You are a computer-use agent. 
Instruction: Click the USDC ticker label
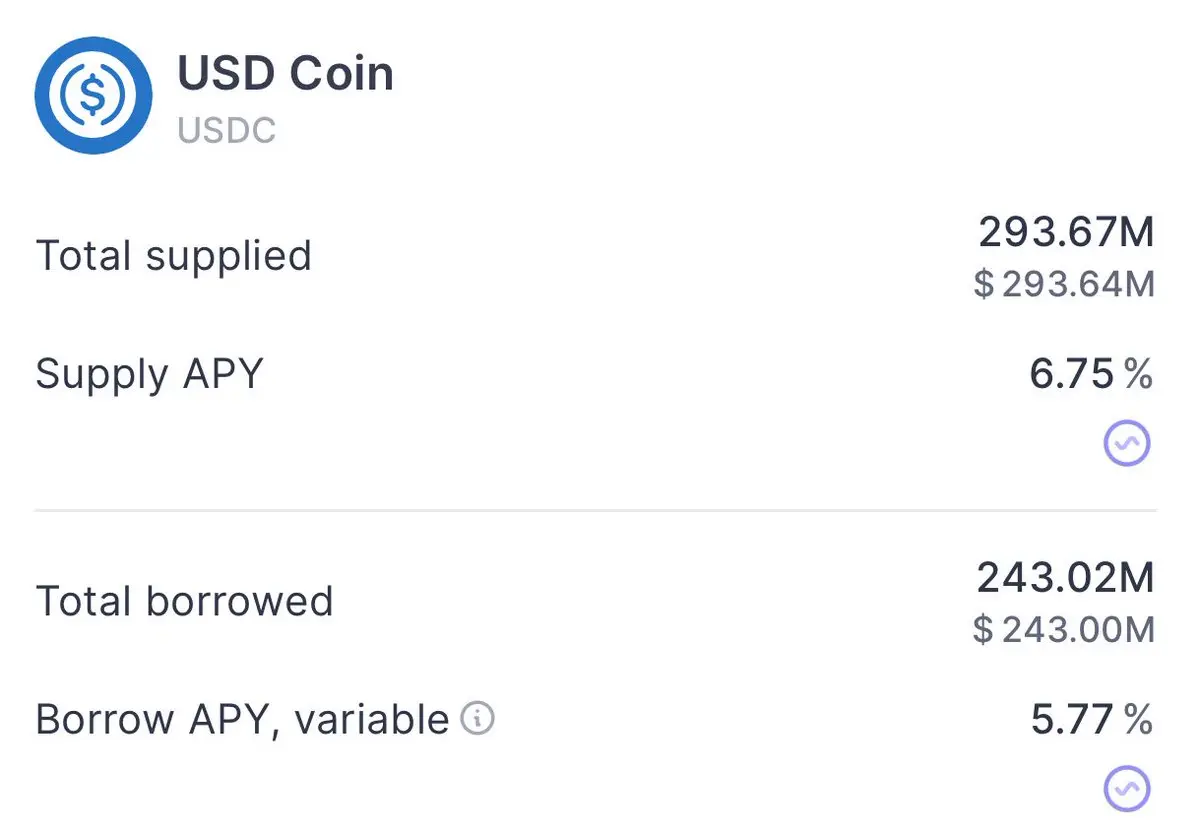pyautogui.click(x=226, y=131)
